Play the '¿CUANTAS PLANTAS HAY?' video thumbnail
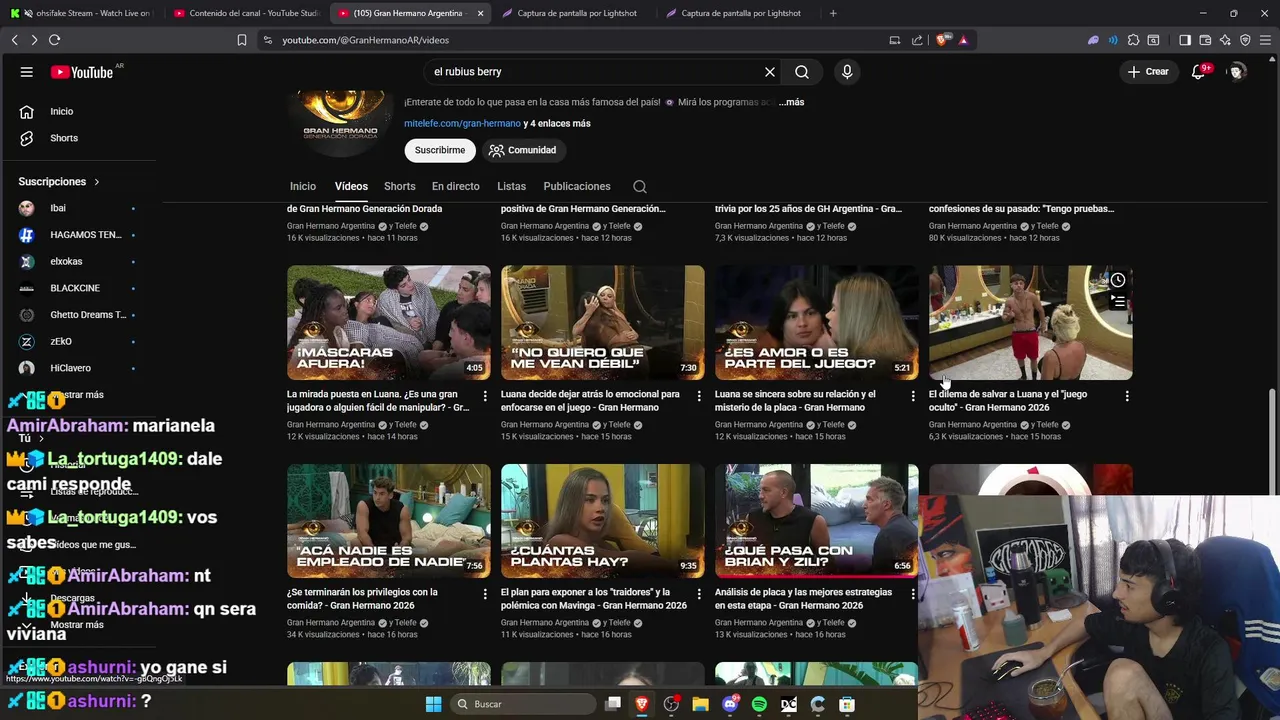This screenshot has width=1280, height=720. [602, 520]
